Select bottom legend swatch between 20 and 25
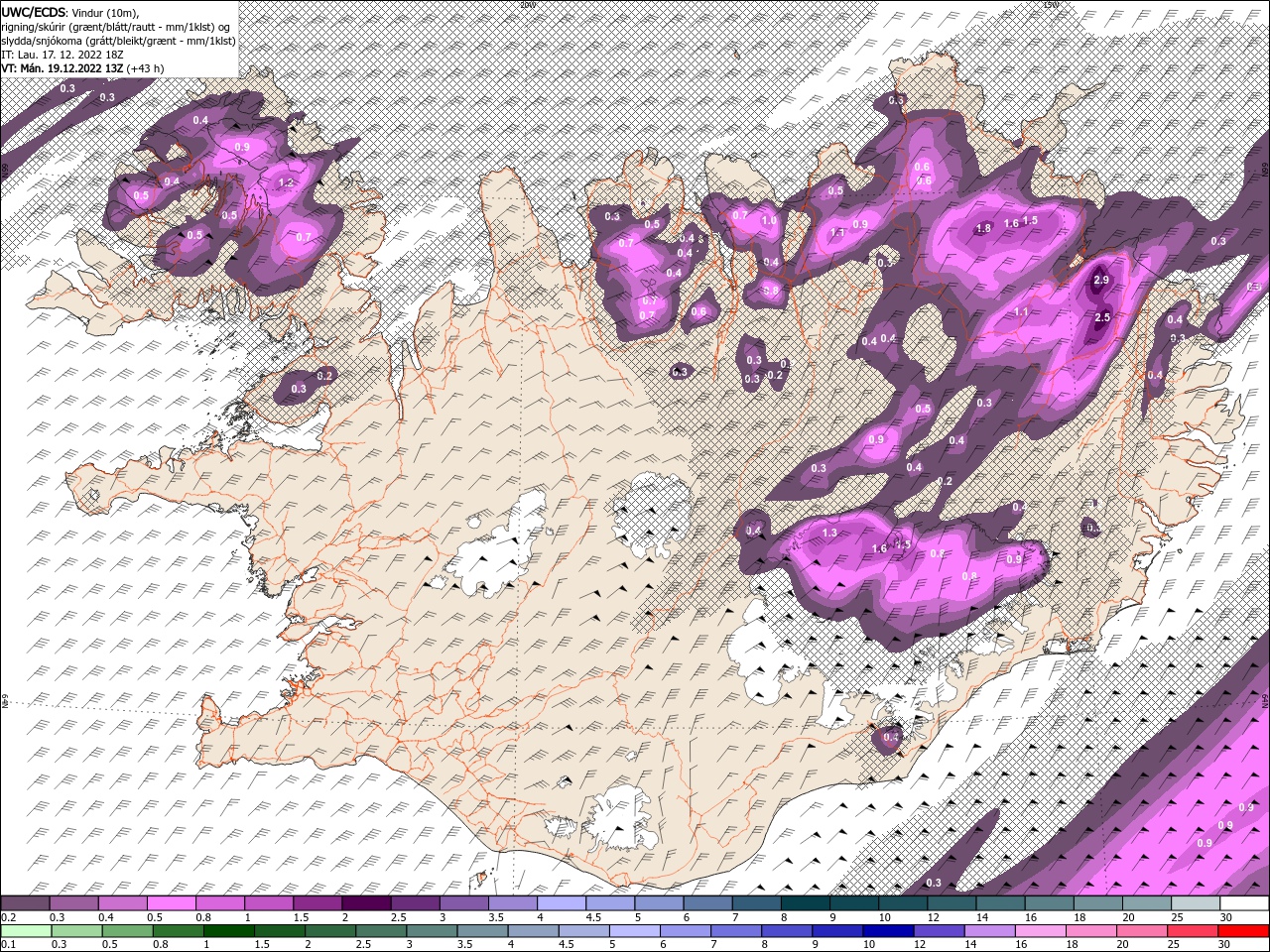This screenshot has height=952, width=1270. coord(1141,930)
